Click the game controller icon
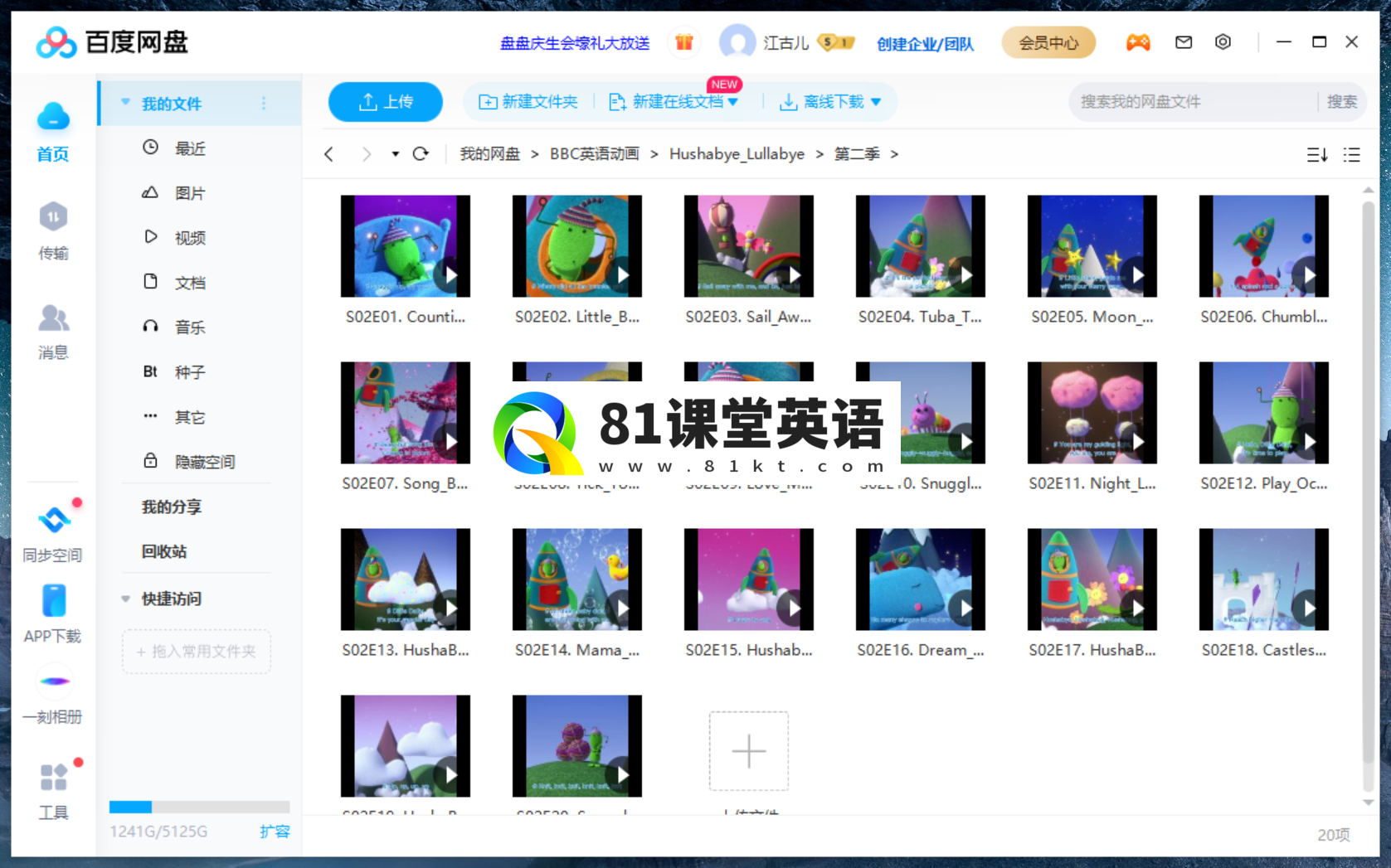The width and height of the screenshot is (1391, 868). 1138,42
